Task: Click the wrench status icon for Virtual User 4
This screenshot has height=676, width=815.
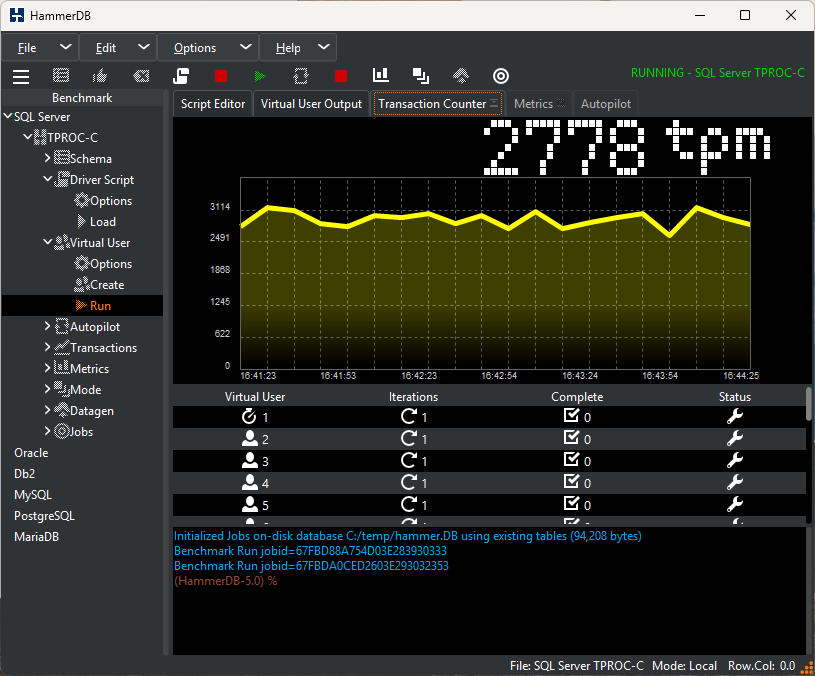Action: tap(734, 482)
